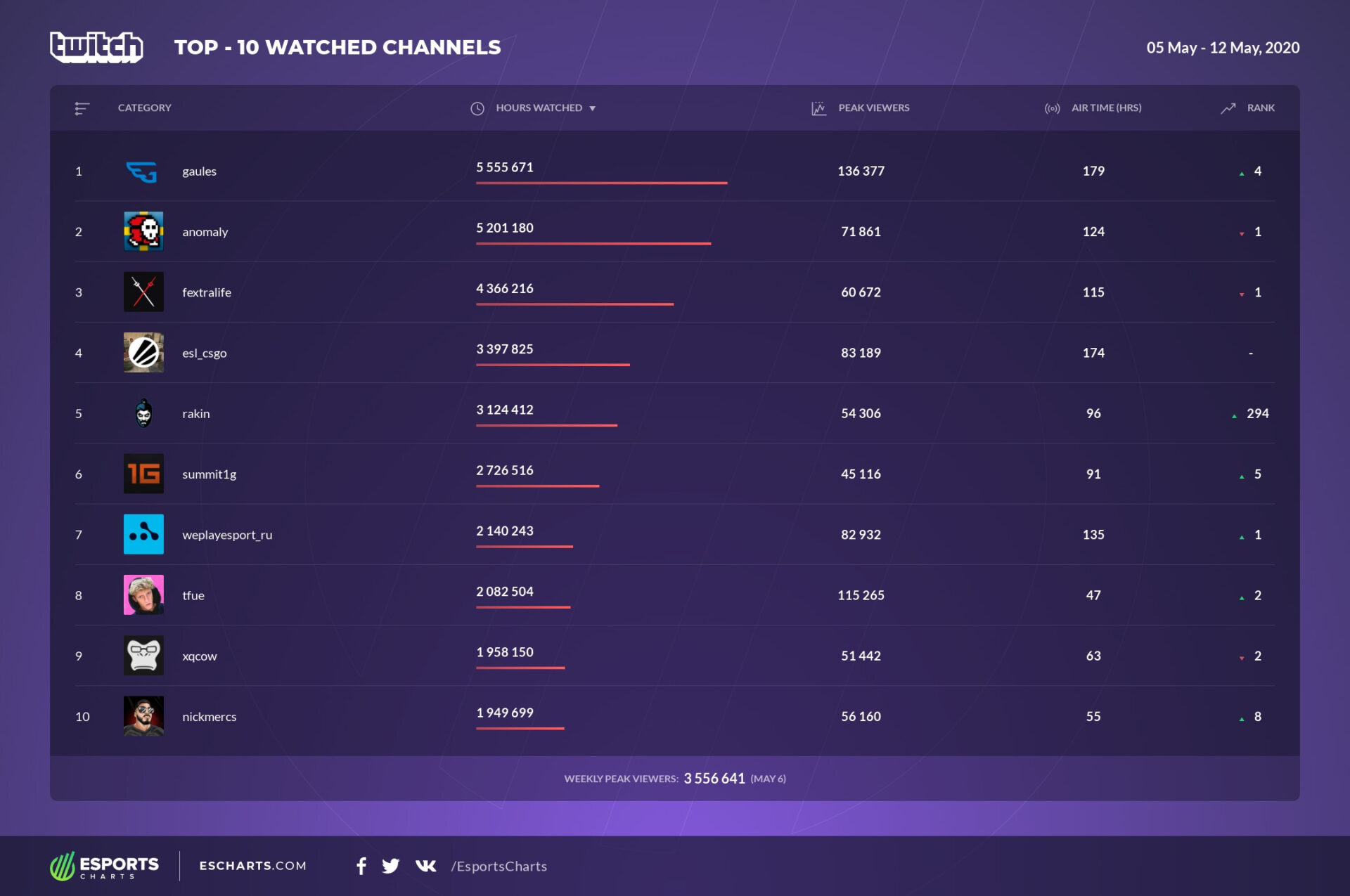Open the tfue channel avatar
Screen dimensions: 1350x896
[143, 595]
